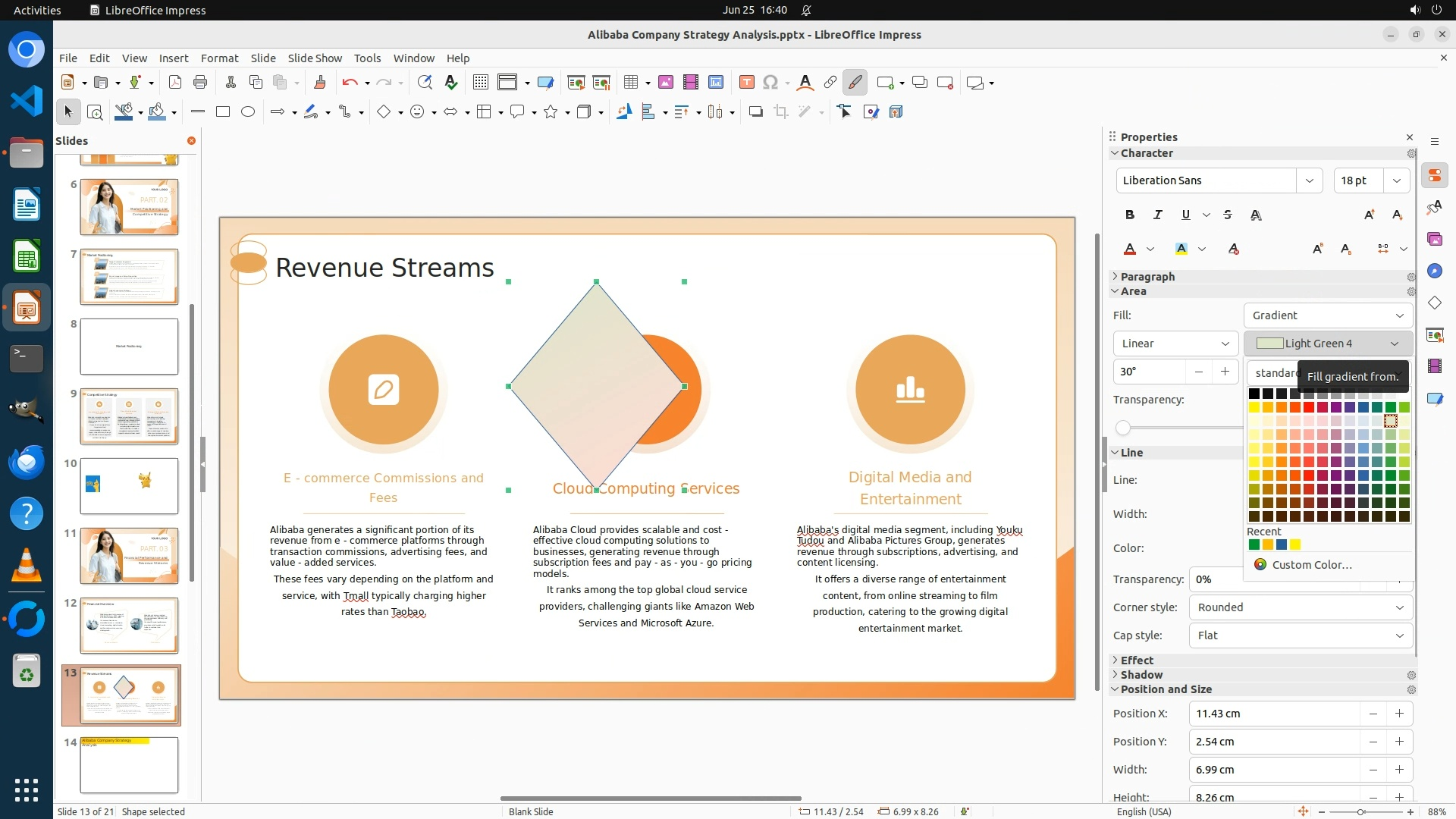Toggle the Shadow text effect
The height and width of the screenshot is (819, 1456).
tap(1256, 215)
